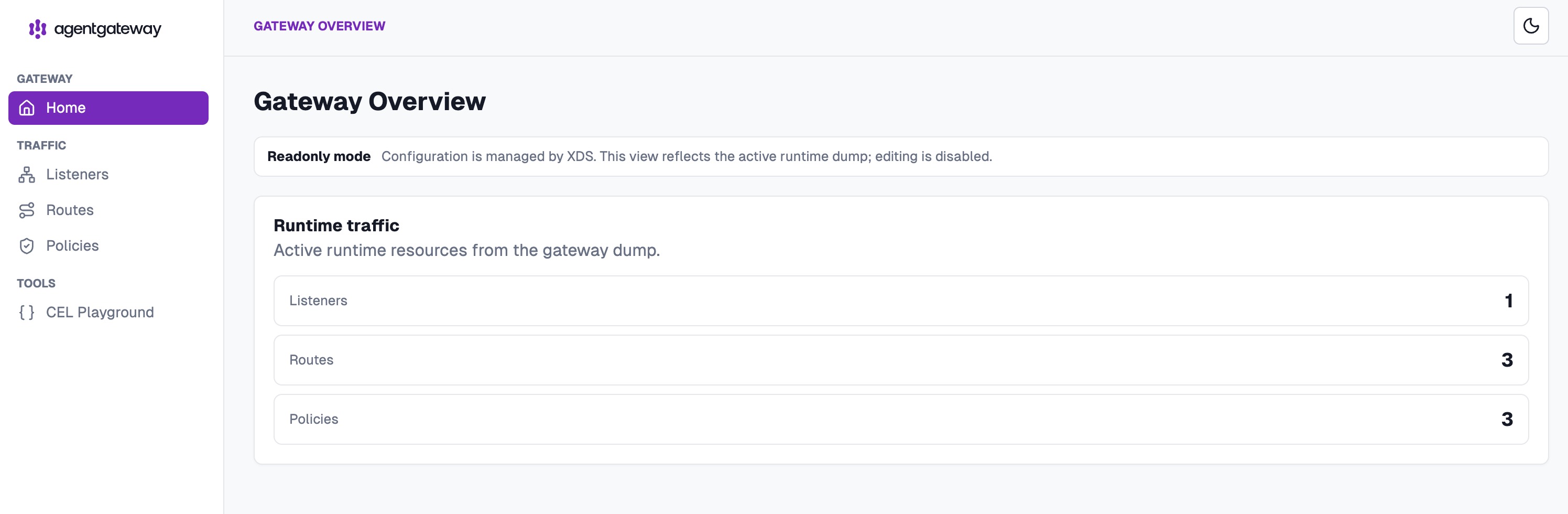The width and height of the screenshot is (1568, 514).
Task: Click the TOOLS sidebar section label
Action: [36, 283]
